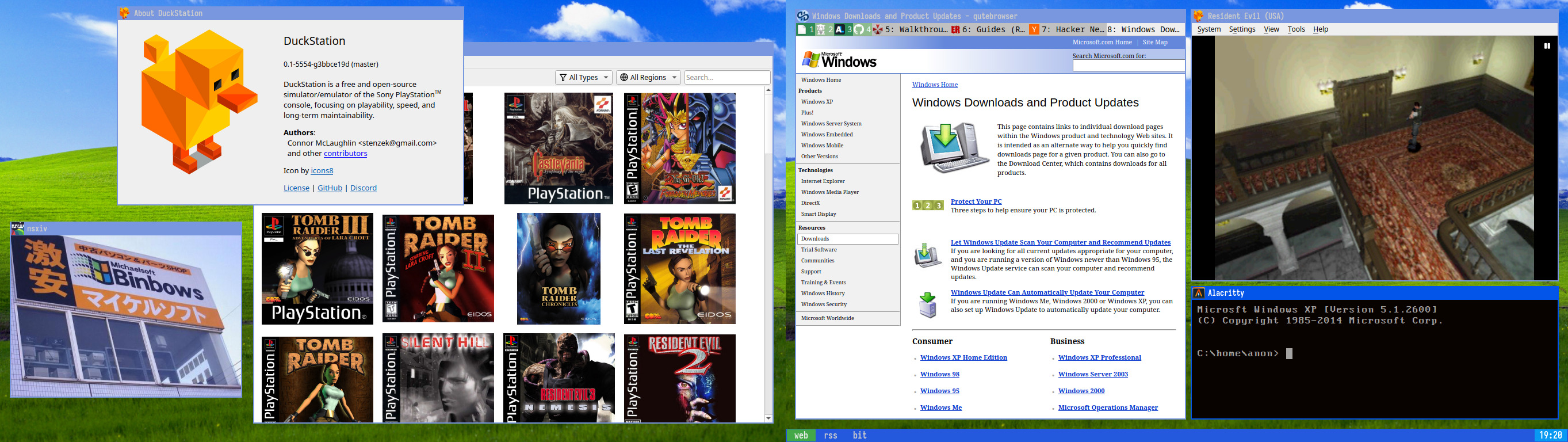Select Resident Evil 2 game cover
The image size is (1568, 442).
[x=680, y=378]
